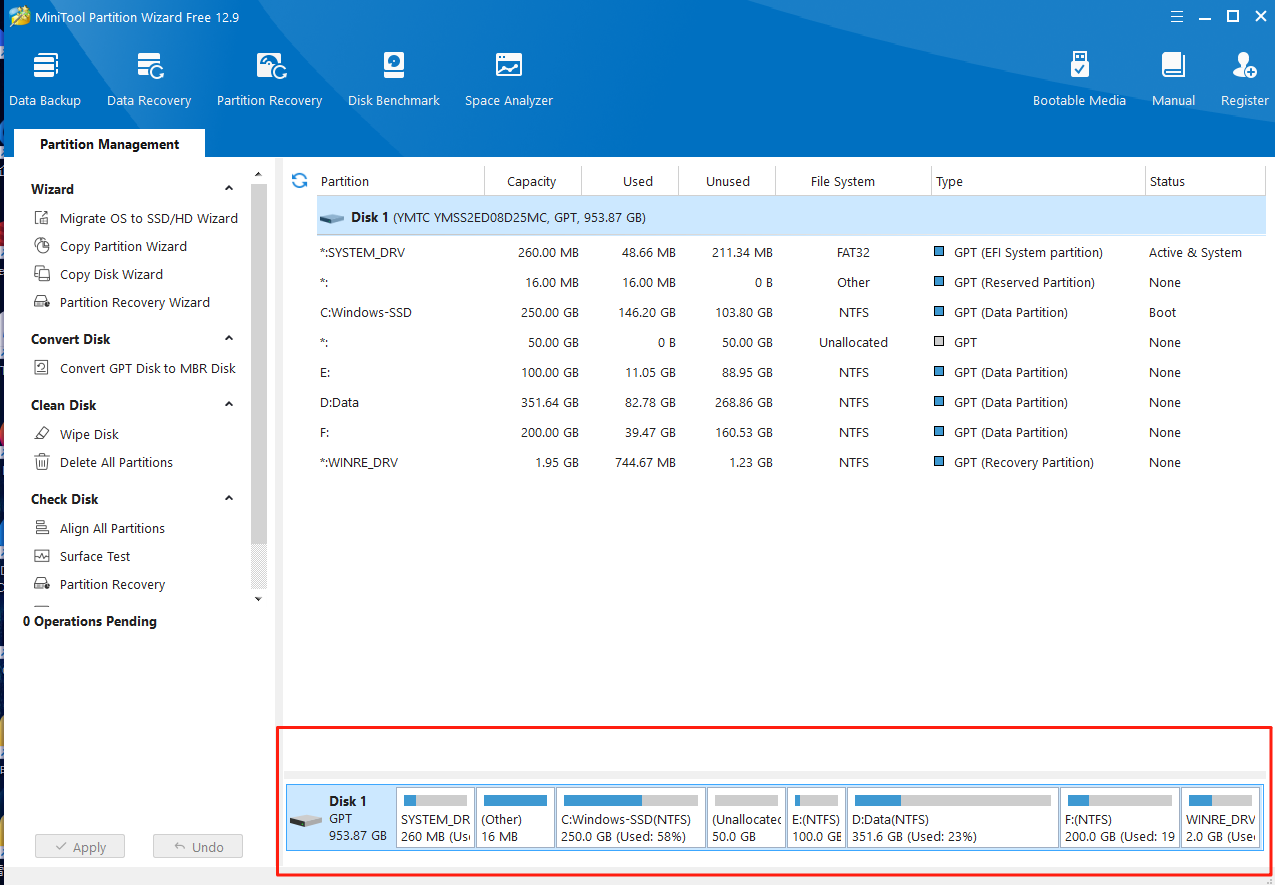
Task: Click sidebar scroll up arrow
Action: pos(258,174)
